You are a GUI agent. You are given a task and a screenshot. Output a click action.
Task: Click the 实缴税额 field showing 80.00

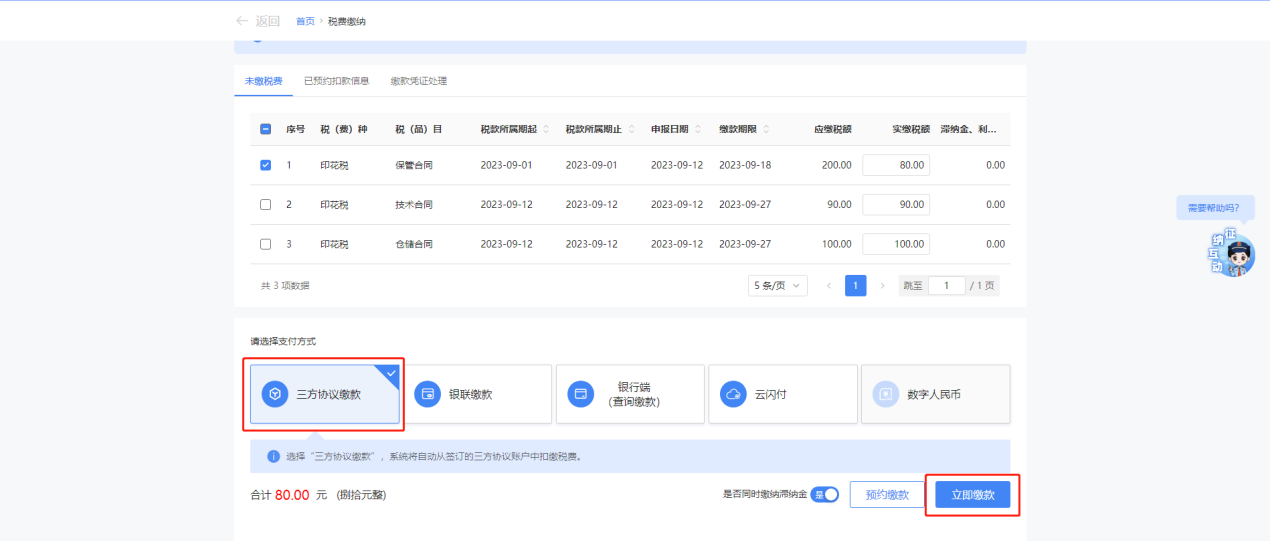tap(896, 165)
